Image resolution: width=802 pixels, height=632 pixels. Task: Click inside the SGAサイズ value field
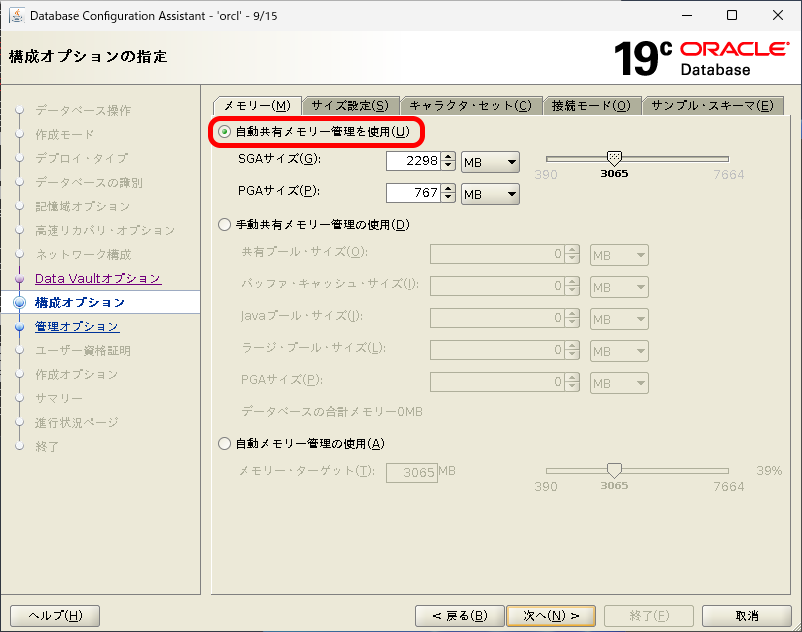412,161
